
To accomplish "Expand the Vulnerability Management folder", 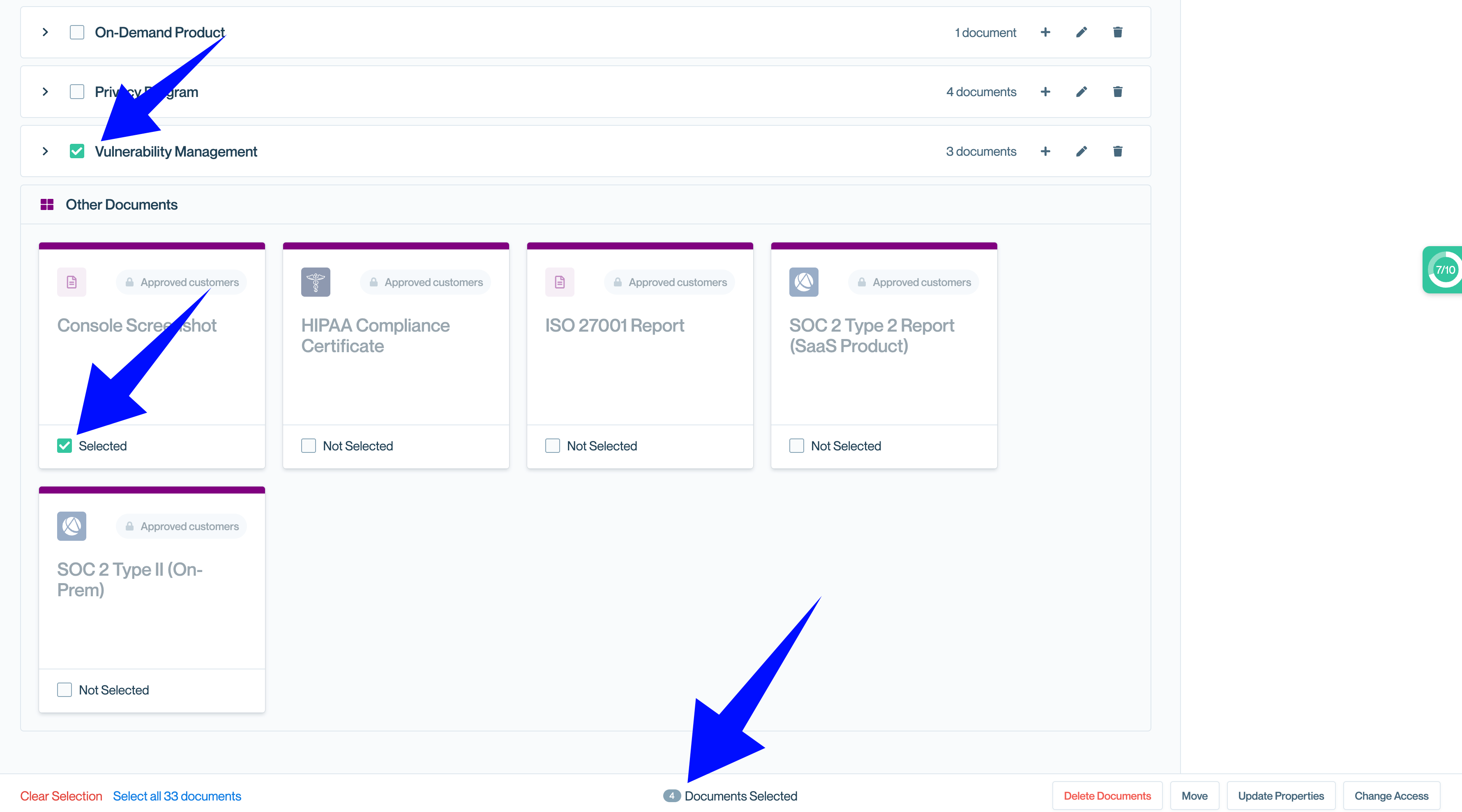I will tap(45, 152).
